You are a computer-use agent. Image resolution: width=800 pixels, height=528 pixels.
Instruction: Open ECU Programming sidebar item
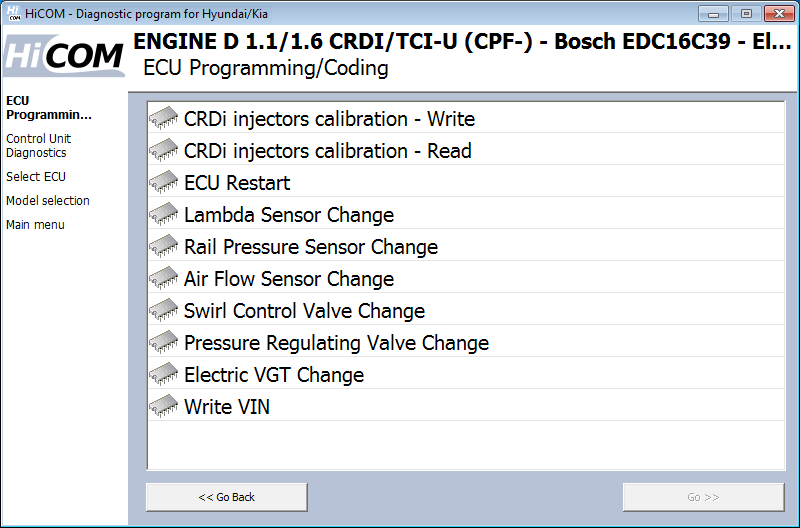[x=48, y=107]
